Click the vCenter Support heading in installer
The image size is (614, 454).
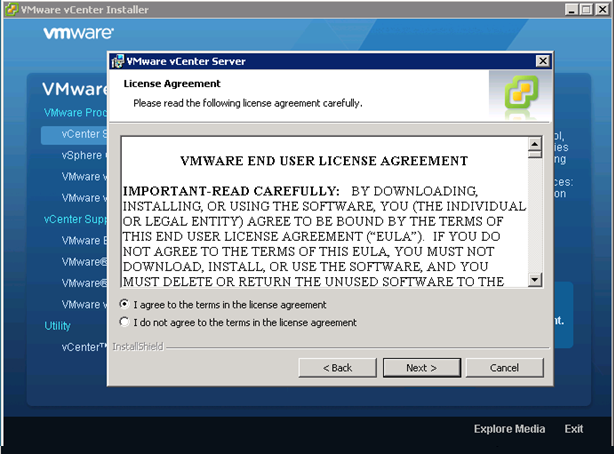75,219
